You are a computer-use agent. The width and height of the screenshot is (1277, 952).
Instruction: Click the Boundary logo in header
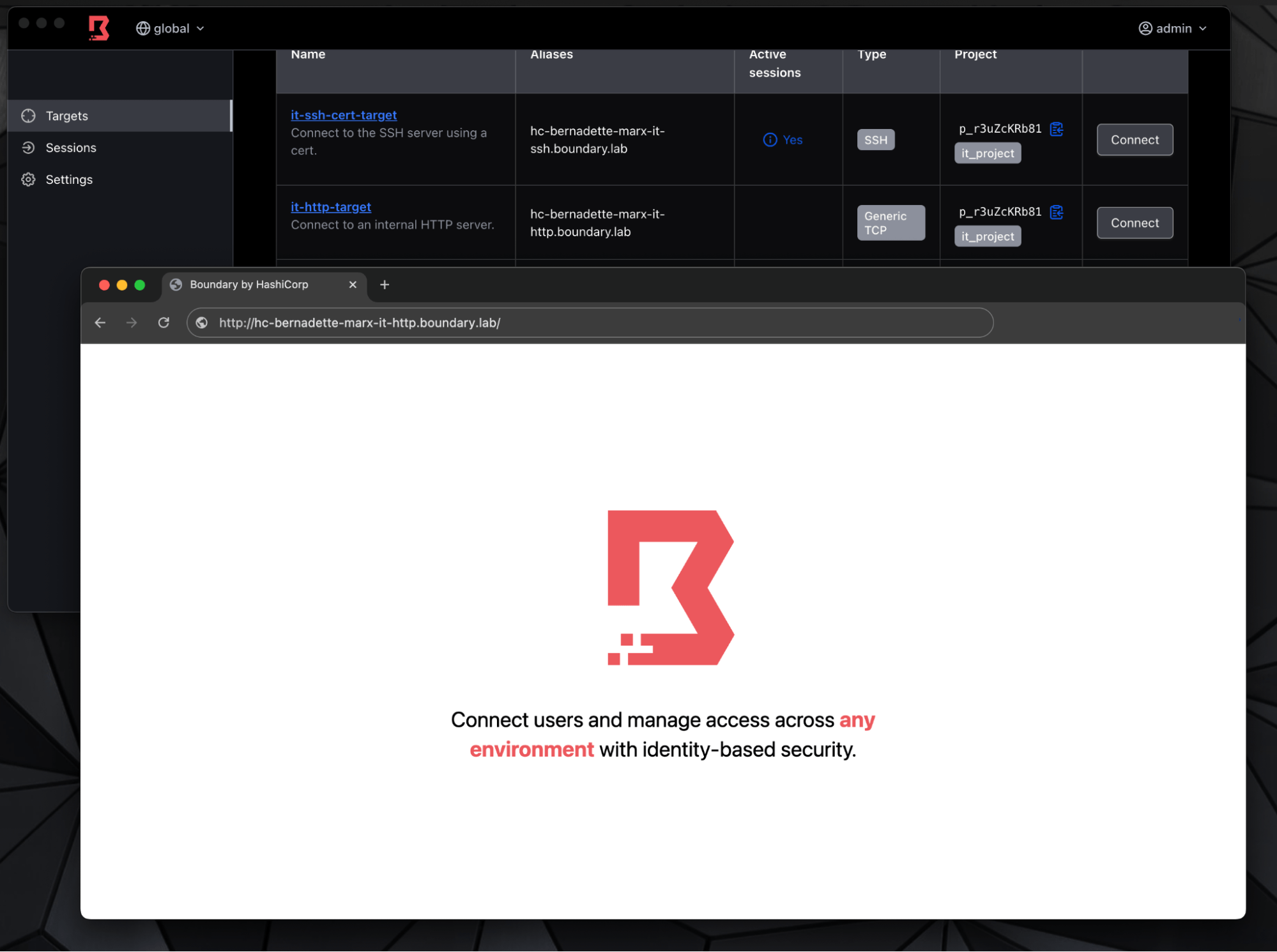click(x=98, y=28)
